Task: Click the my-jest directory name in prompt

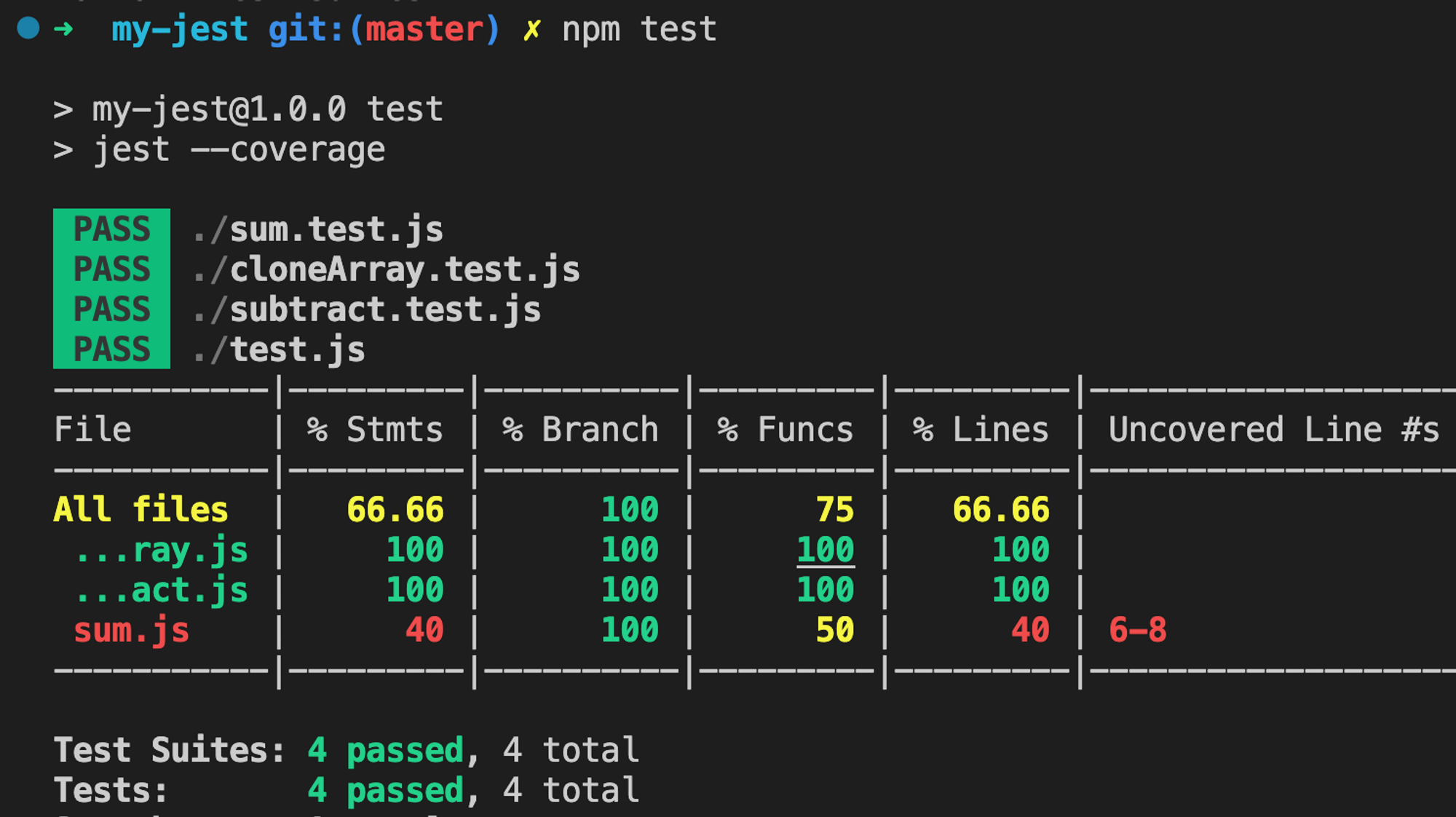Action: coord(180,30)
